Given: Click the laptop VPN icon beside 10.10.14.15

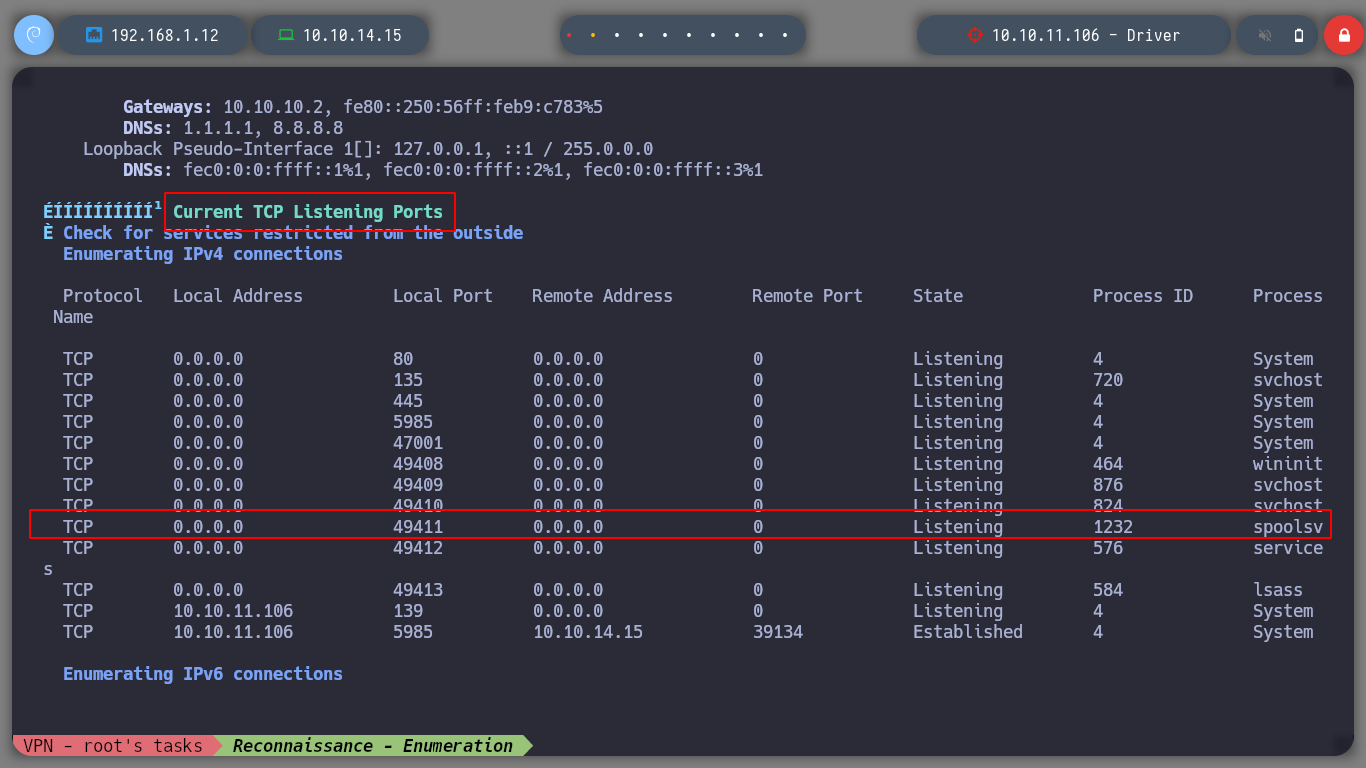Looking at the screenshot, I should tap(286, 35).
